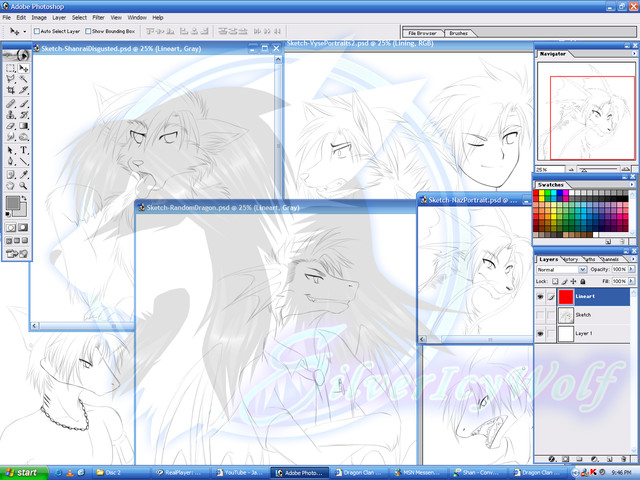
Task: Select the Brush tool
Action: pos(23,104)
